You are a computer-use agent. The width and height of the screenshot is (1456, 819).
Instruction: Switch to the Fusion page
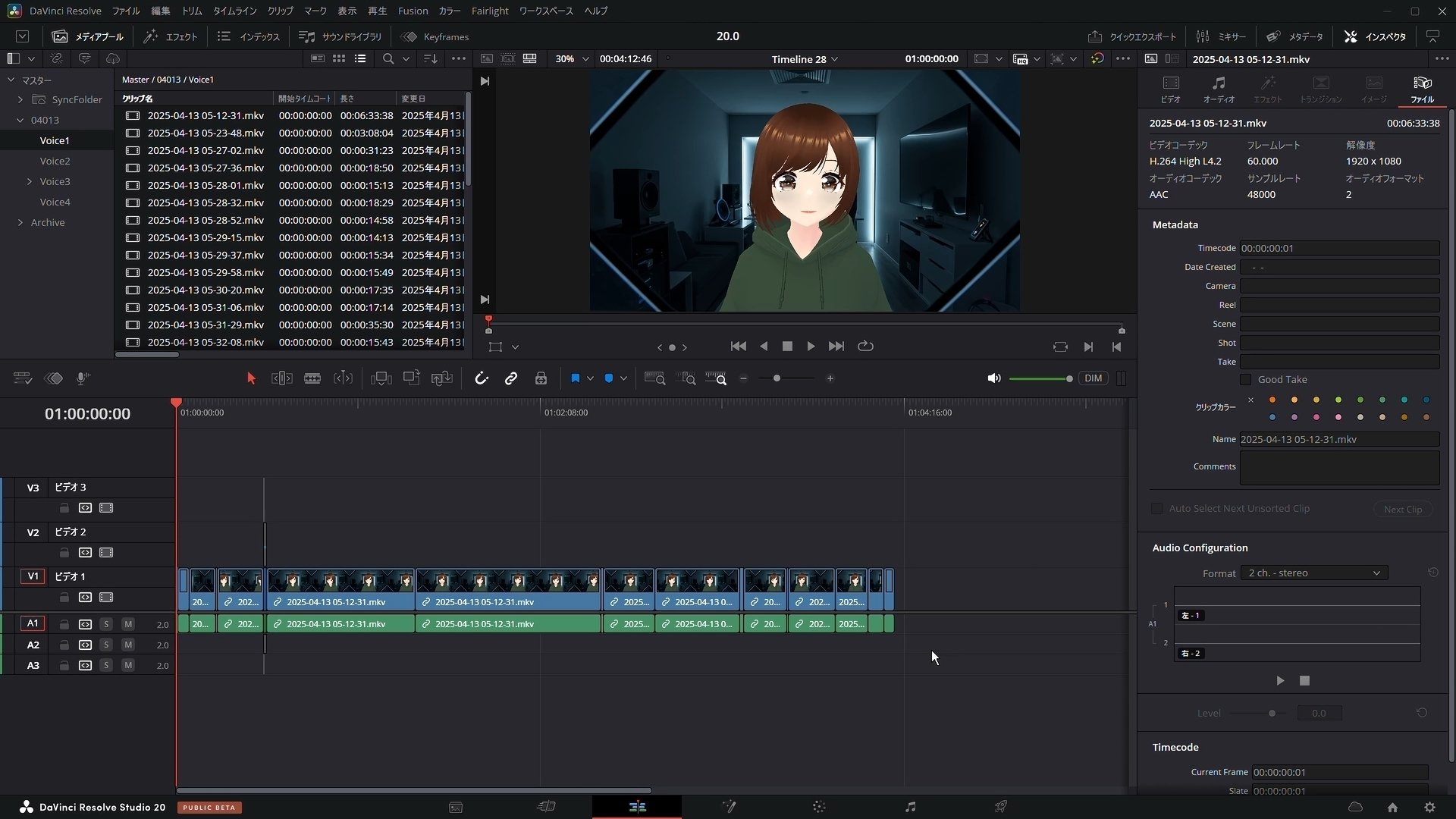tap(730, 806)
